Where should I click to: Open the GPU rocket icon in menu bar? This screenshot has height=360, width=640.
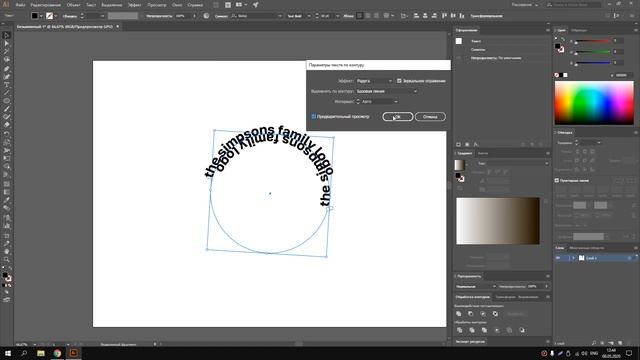pos(256,5)
